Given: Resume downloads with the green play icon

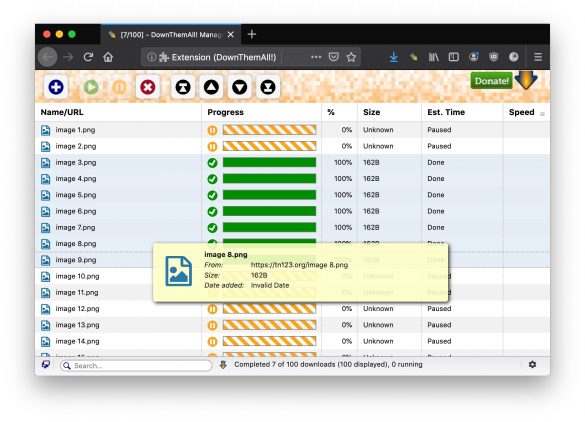Looking at the screenshot, I should [91, 87].
